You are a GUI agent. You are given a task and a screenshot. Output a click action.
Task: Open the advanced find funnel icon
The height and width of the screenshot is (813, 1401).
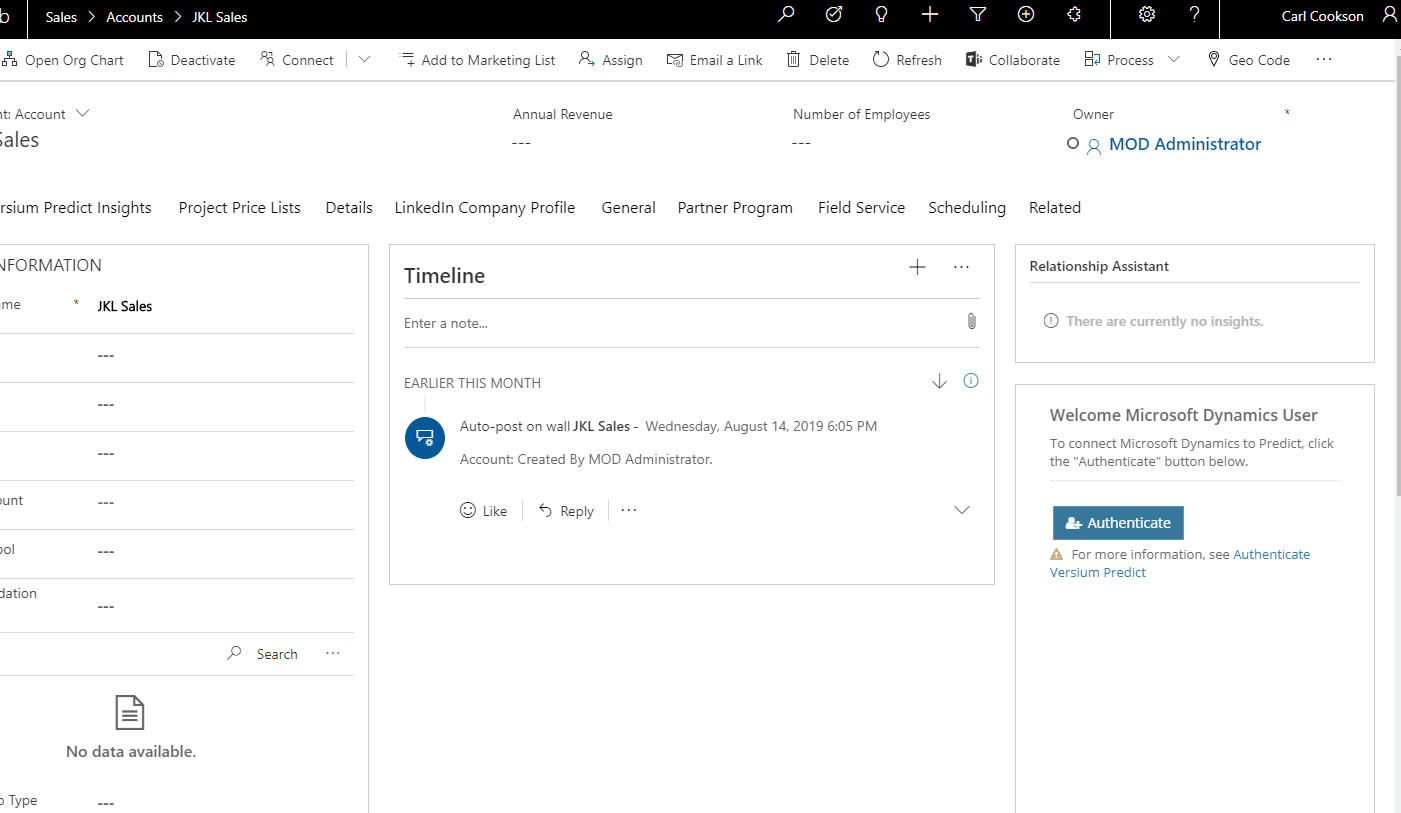pos(978,15)
